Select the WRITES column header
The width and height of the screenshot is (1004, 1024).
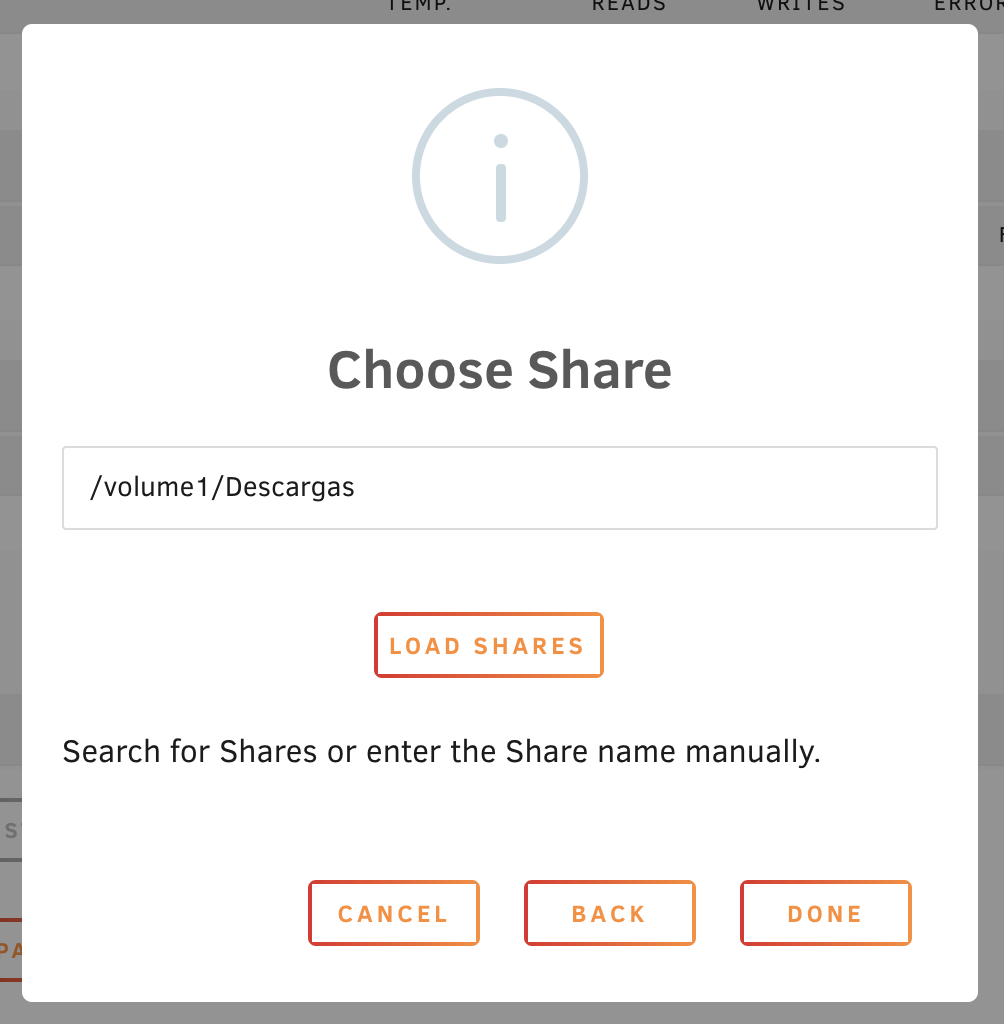click(x=800, y=6)
